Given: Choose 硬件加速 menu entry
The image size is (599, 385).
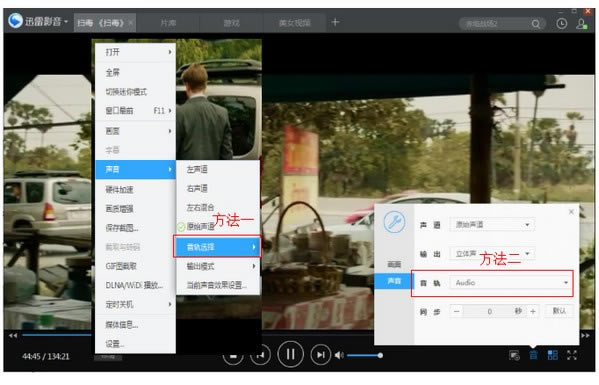Looking at the screenshot, I should click(135, 189).
